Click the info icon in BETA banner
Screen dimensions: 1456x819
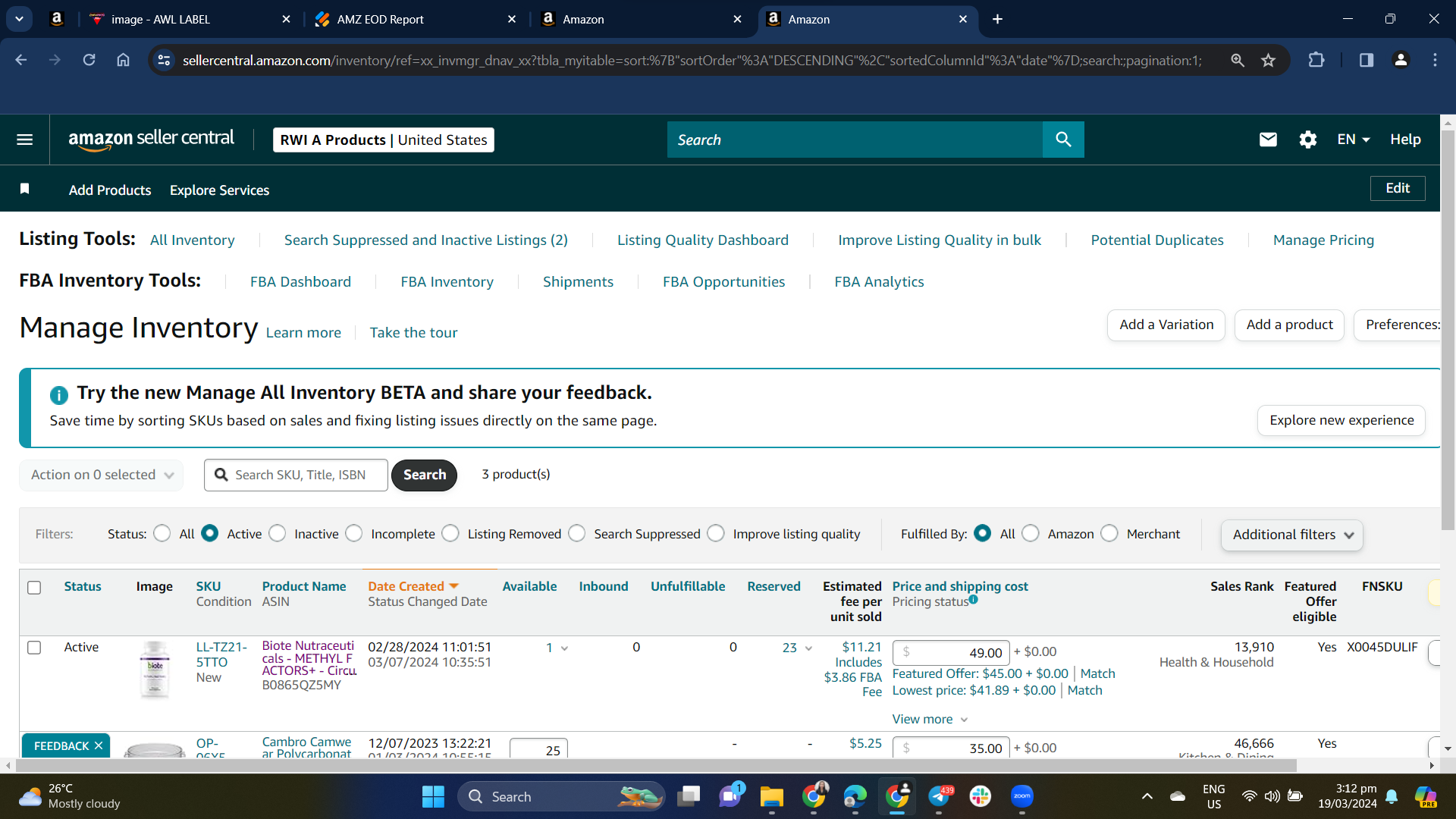58,394
